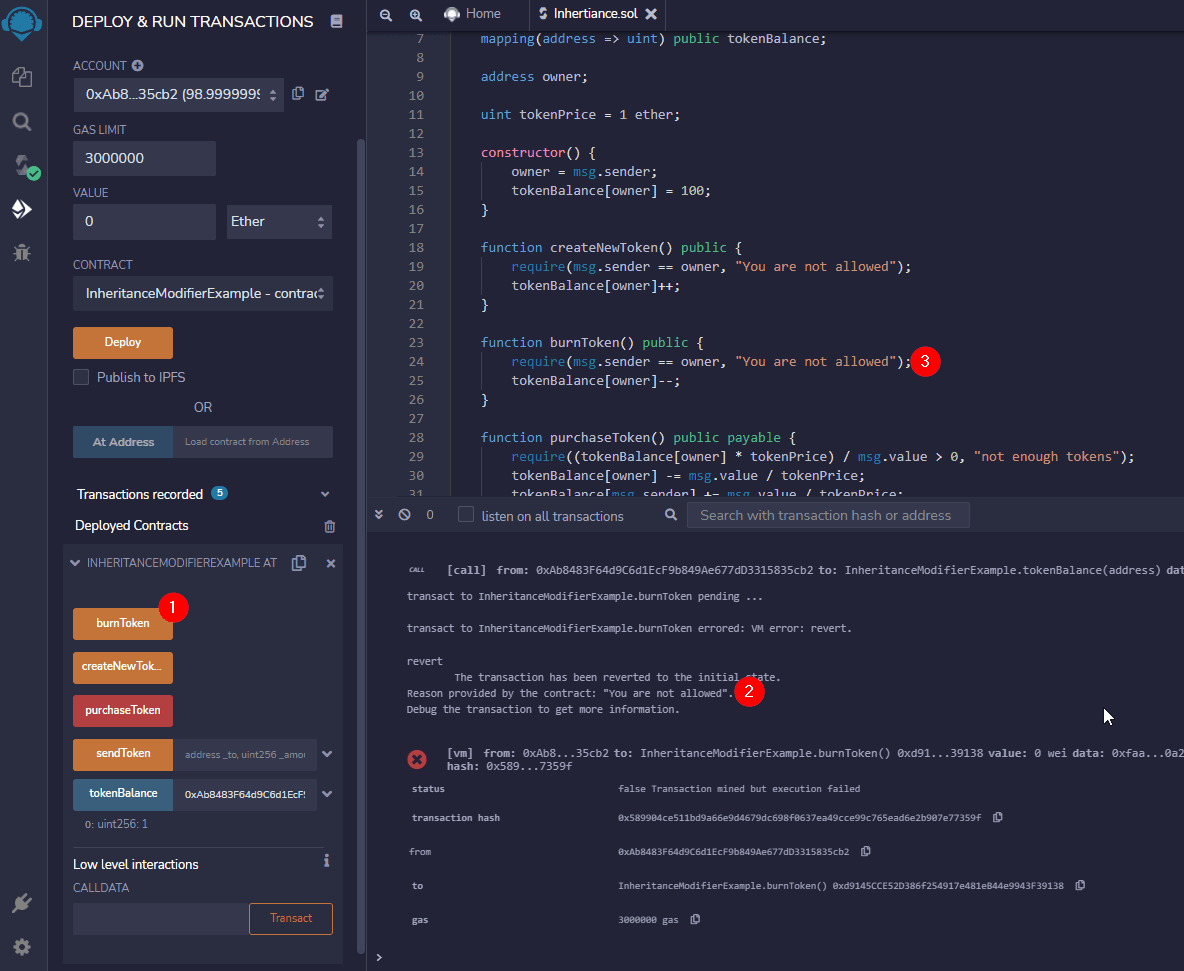Click the sendToken parameters input field
The image size is (1184, 971).
point(245,755)
